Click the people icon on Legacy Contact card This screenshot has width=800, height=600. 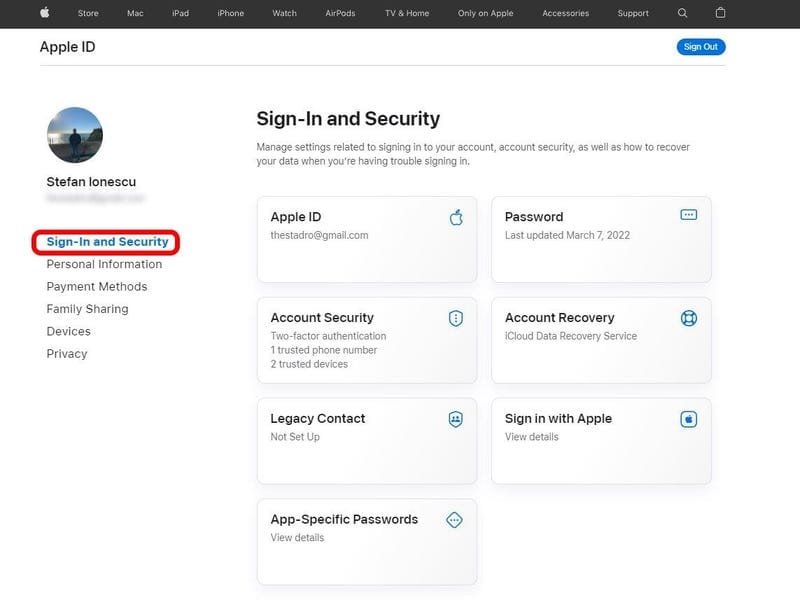[456, 419]
